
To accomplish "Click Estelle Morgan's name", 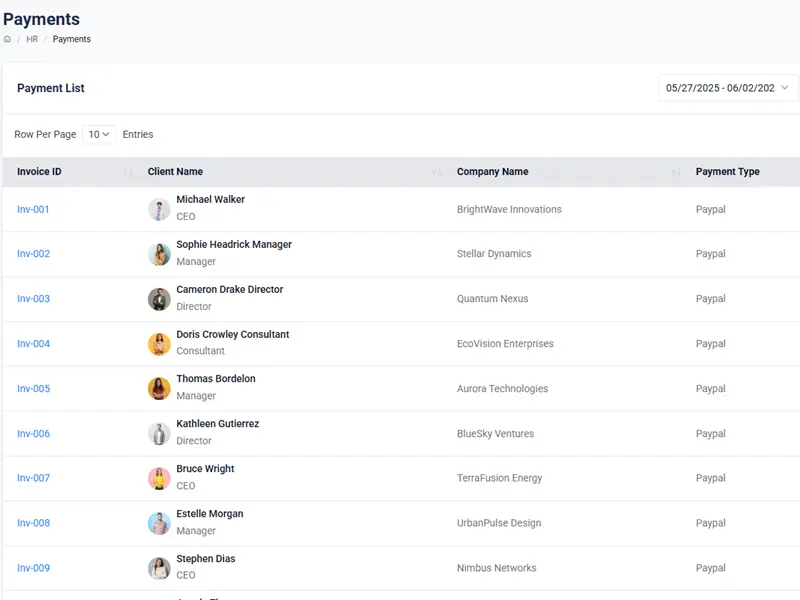I will [210, 514].
